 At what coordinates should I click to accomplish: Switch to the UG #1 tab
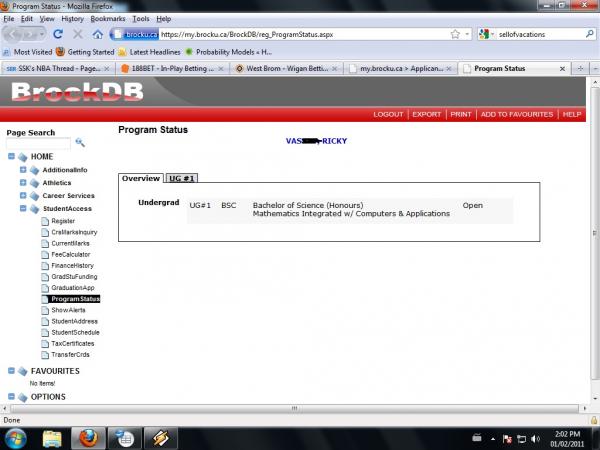(180, 178)
